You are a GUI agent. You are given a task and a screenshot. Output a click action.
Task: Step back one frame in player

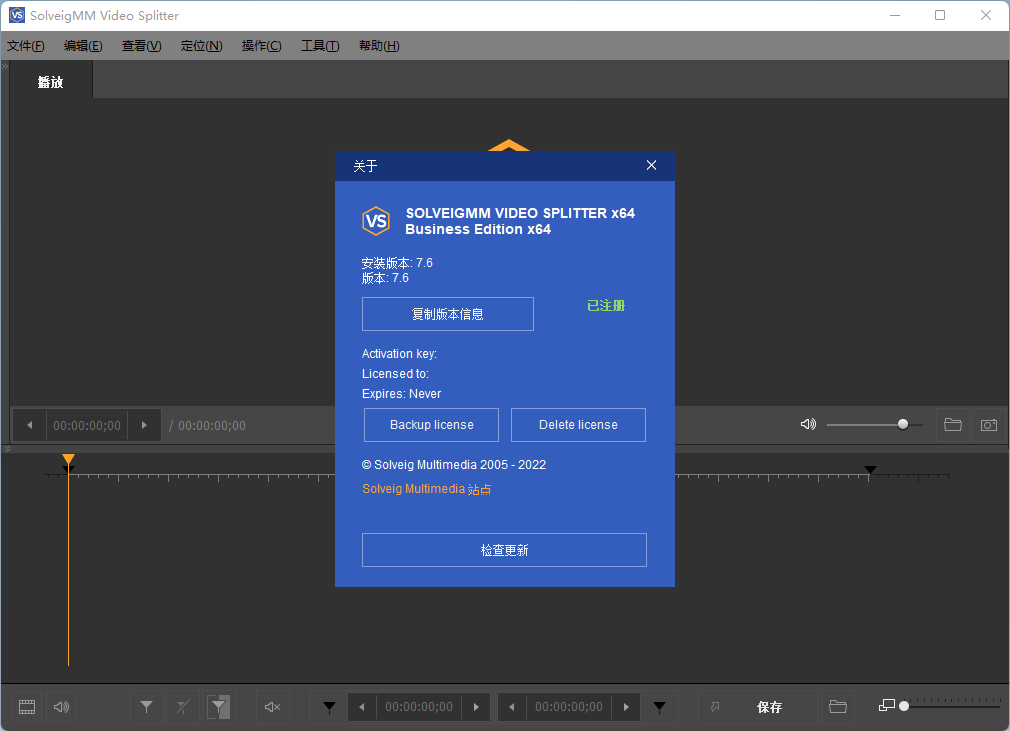(x=30, y=425)
